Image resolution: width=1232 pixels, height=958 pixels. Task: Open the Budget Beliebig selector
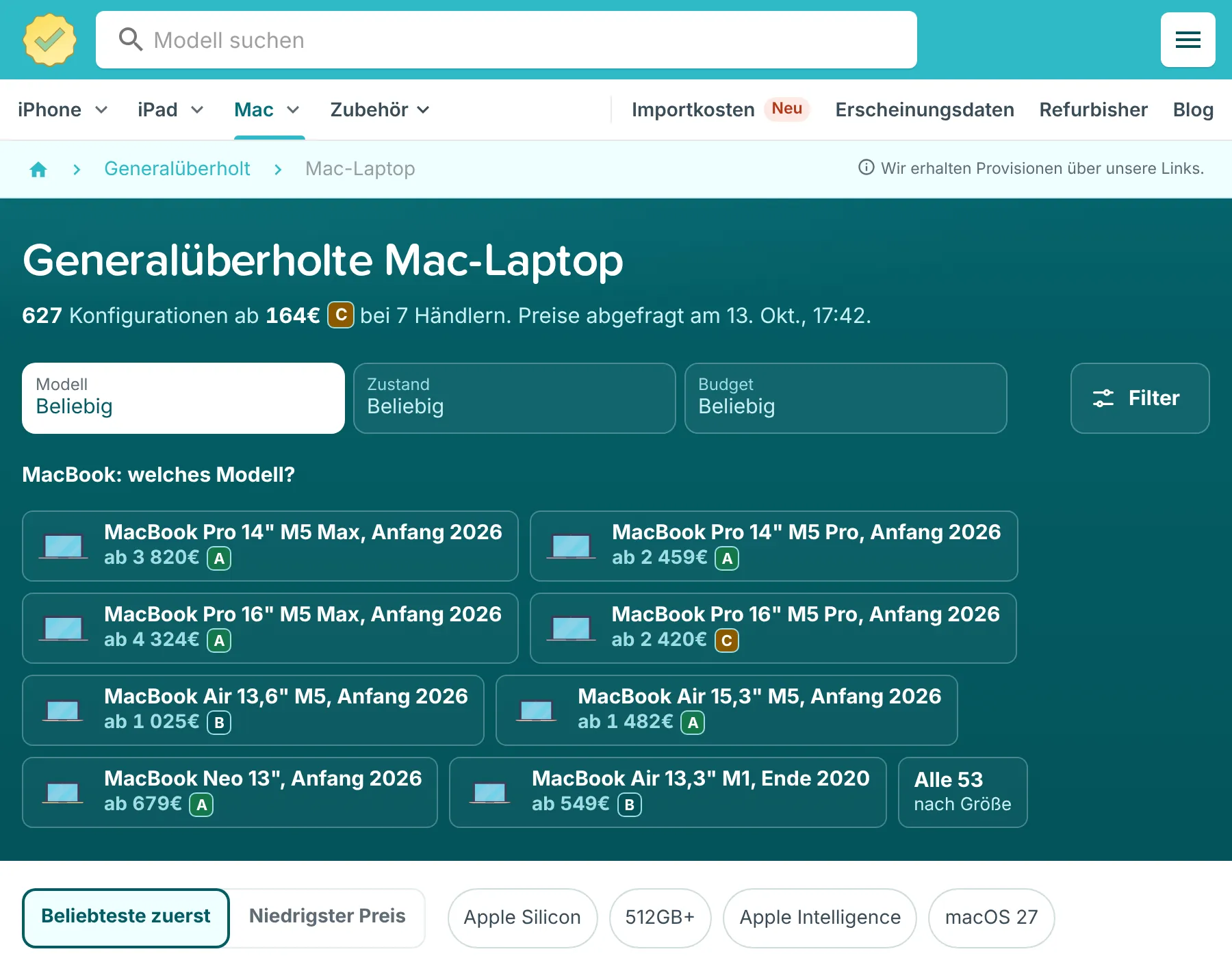tap(846, 398)
